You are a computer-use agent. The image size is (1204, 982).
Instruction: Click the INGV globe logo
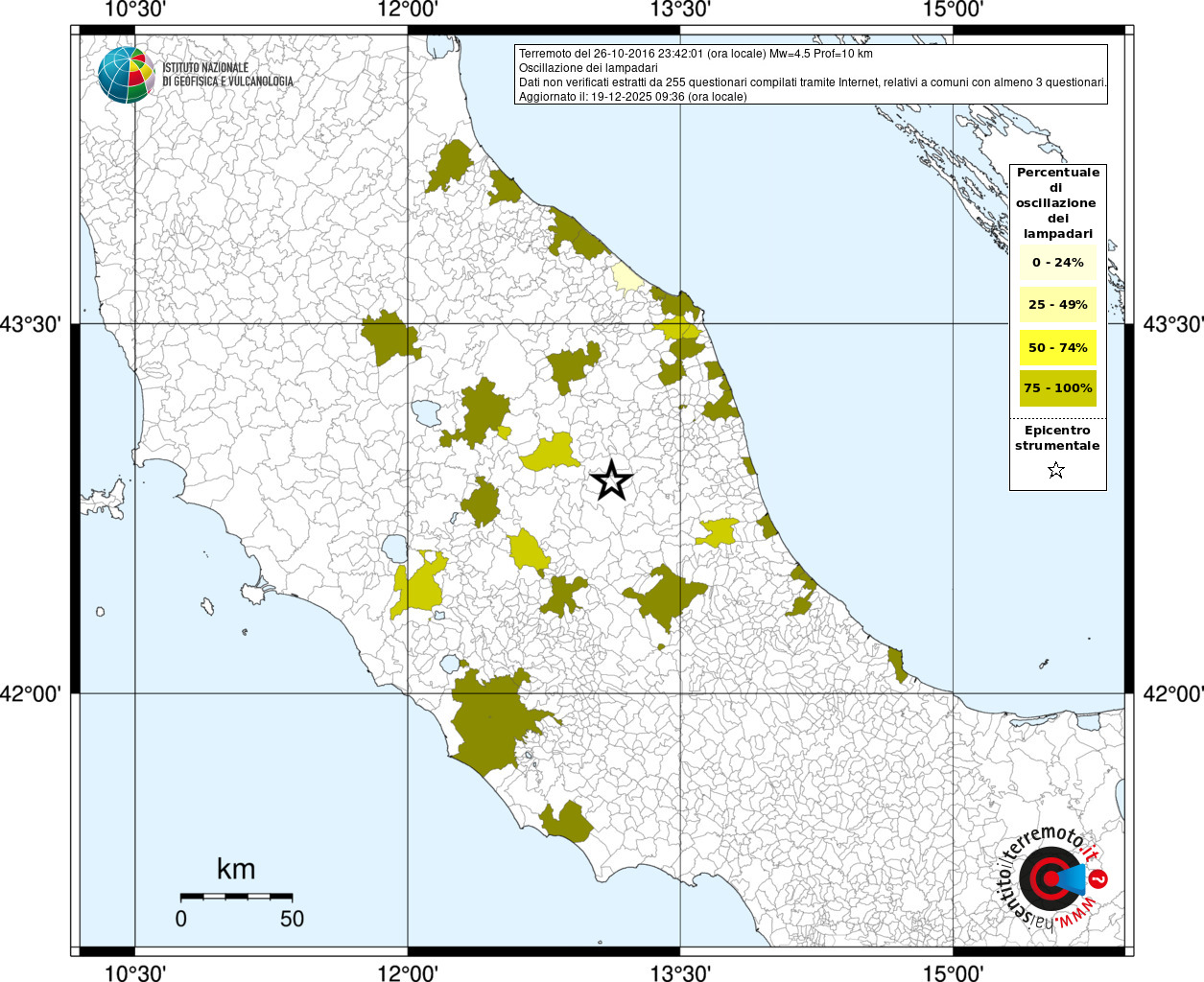(126, 75)
